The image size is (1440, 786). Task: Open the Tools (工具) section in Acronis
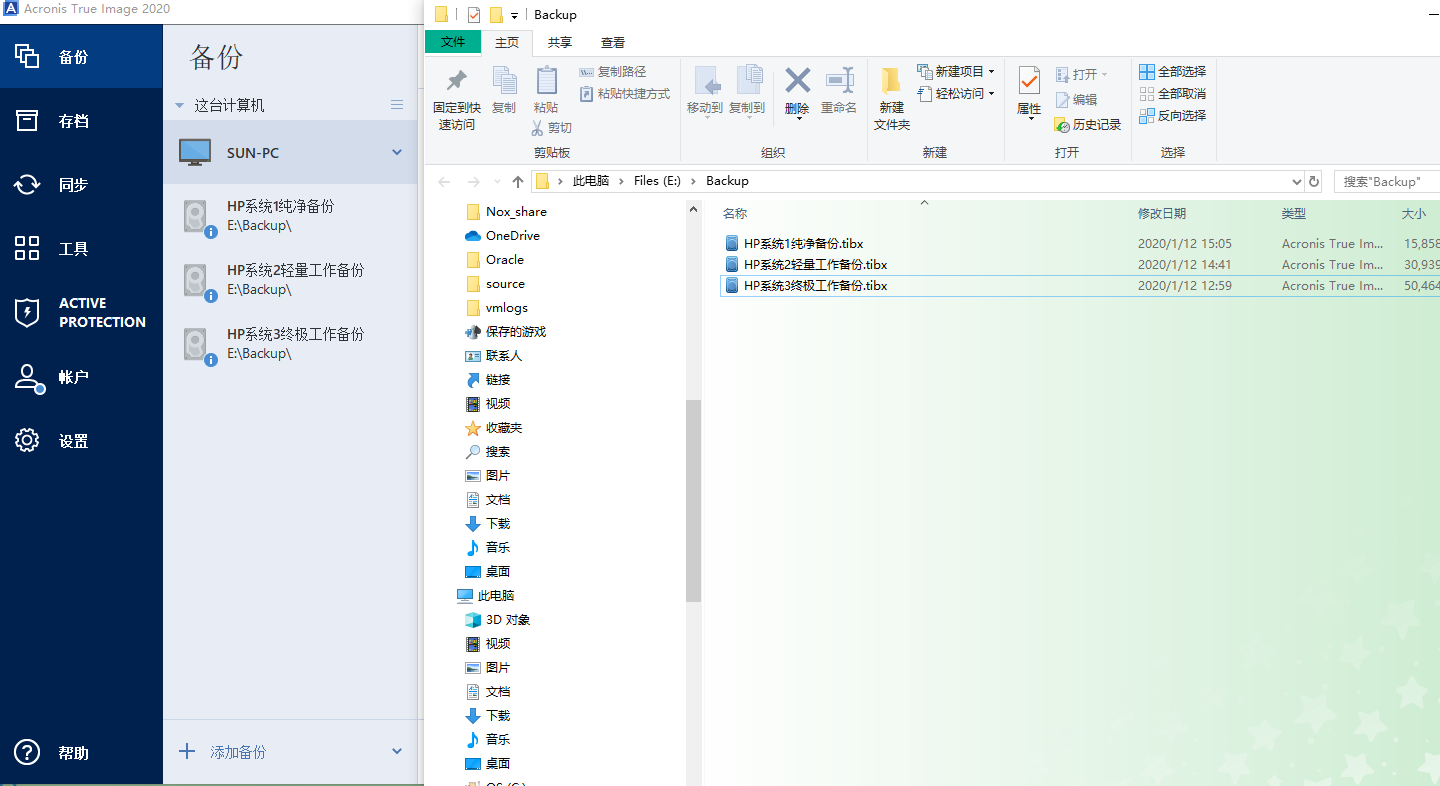(81, 248)
